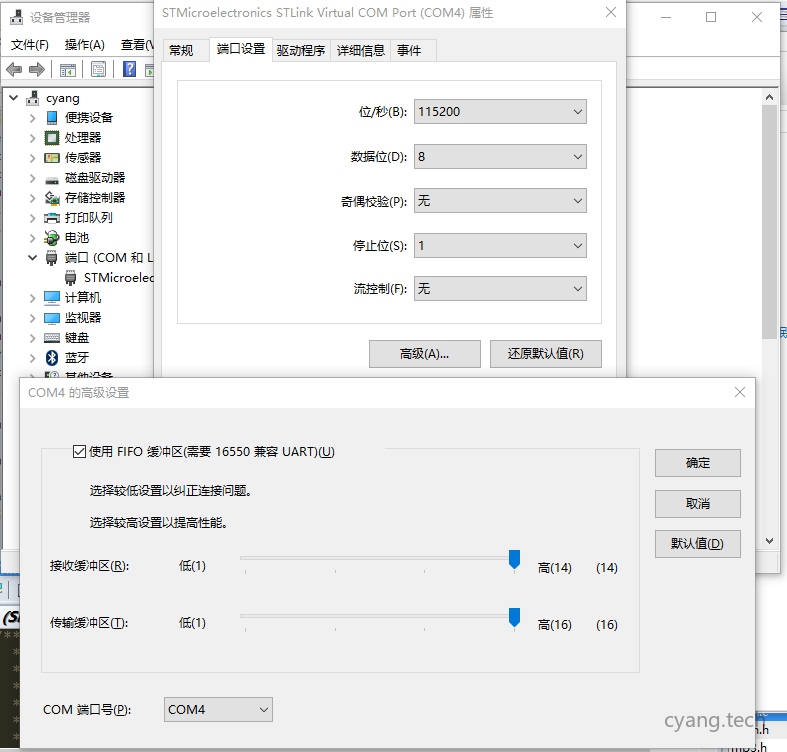Expand the portable devices node
Image resolution: width=787 pixels, height=752 pixels.
[x=33, y=118]
